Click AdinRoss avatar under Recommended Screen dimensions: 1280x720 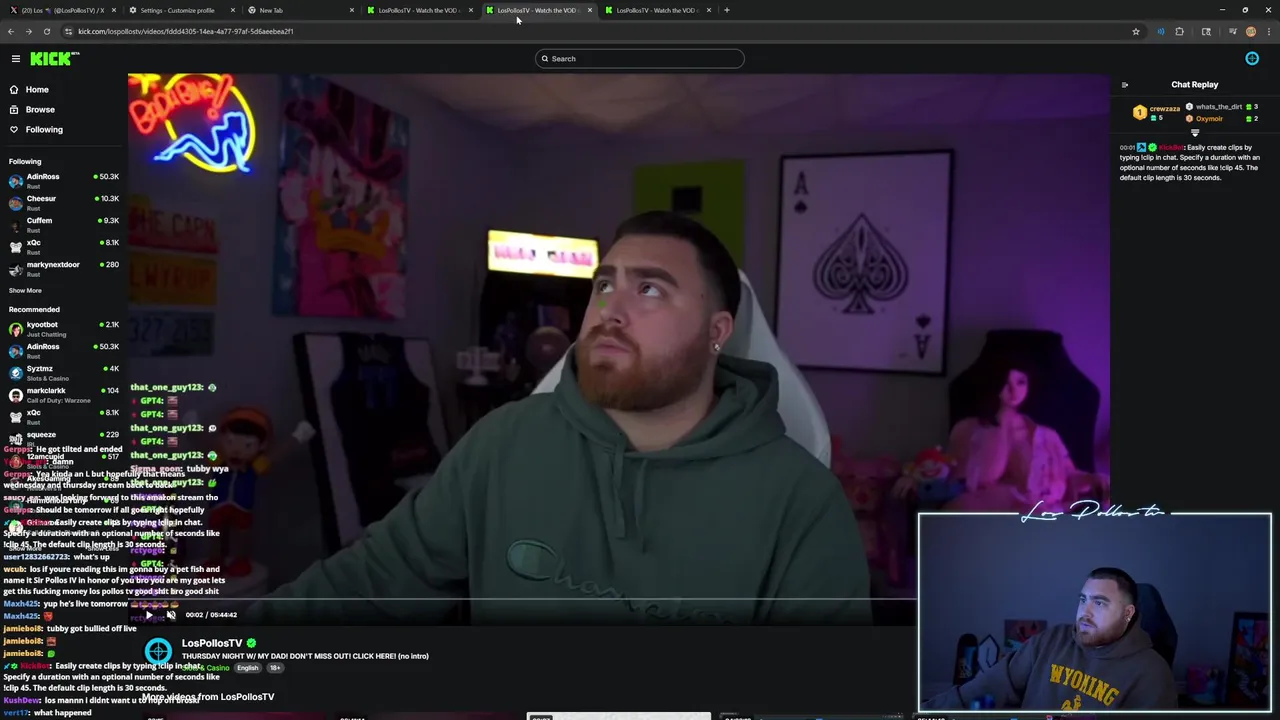tap(15, 350)
